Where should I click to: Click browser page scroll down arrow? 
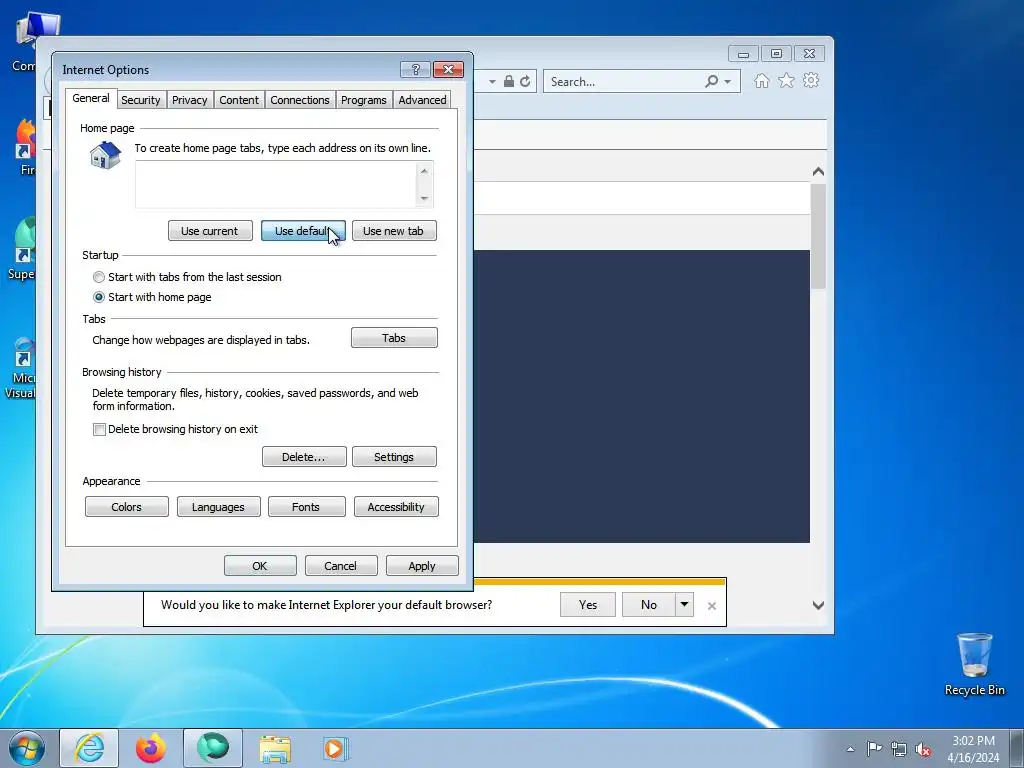click(x=818, y=605)
